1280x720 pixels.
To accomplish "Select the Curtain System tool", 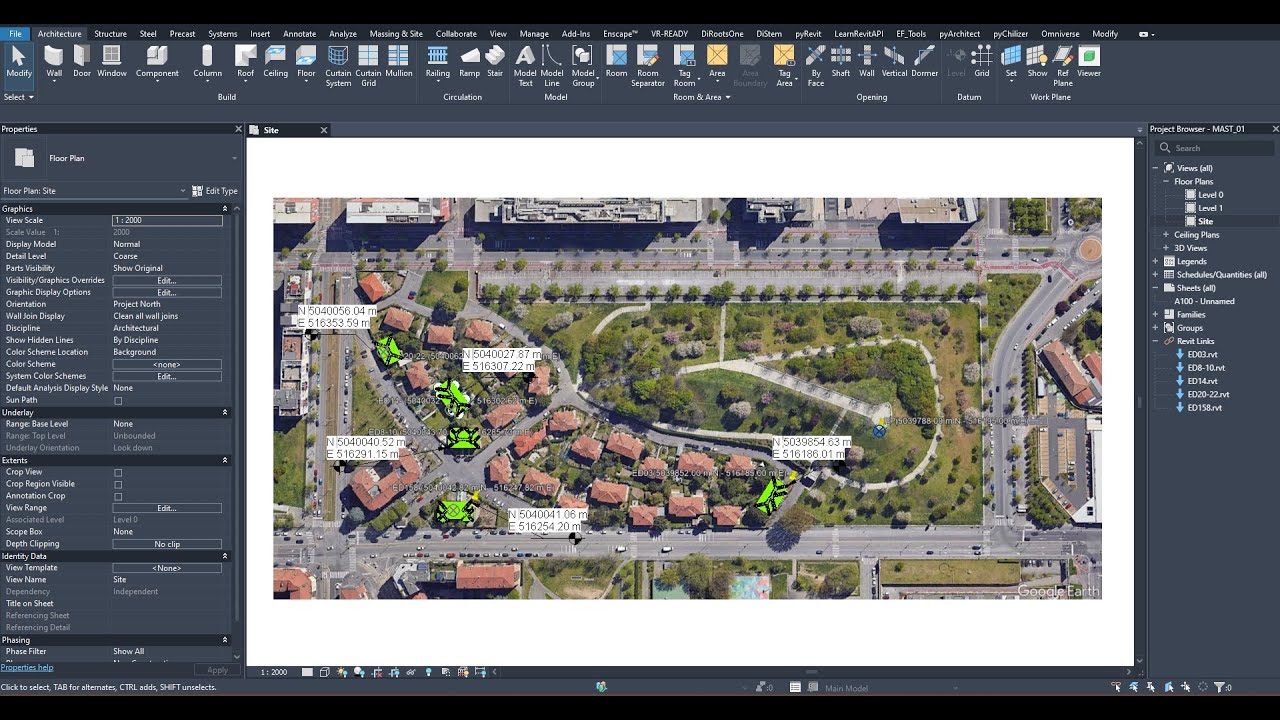I will (338, 66).
